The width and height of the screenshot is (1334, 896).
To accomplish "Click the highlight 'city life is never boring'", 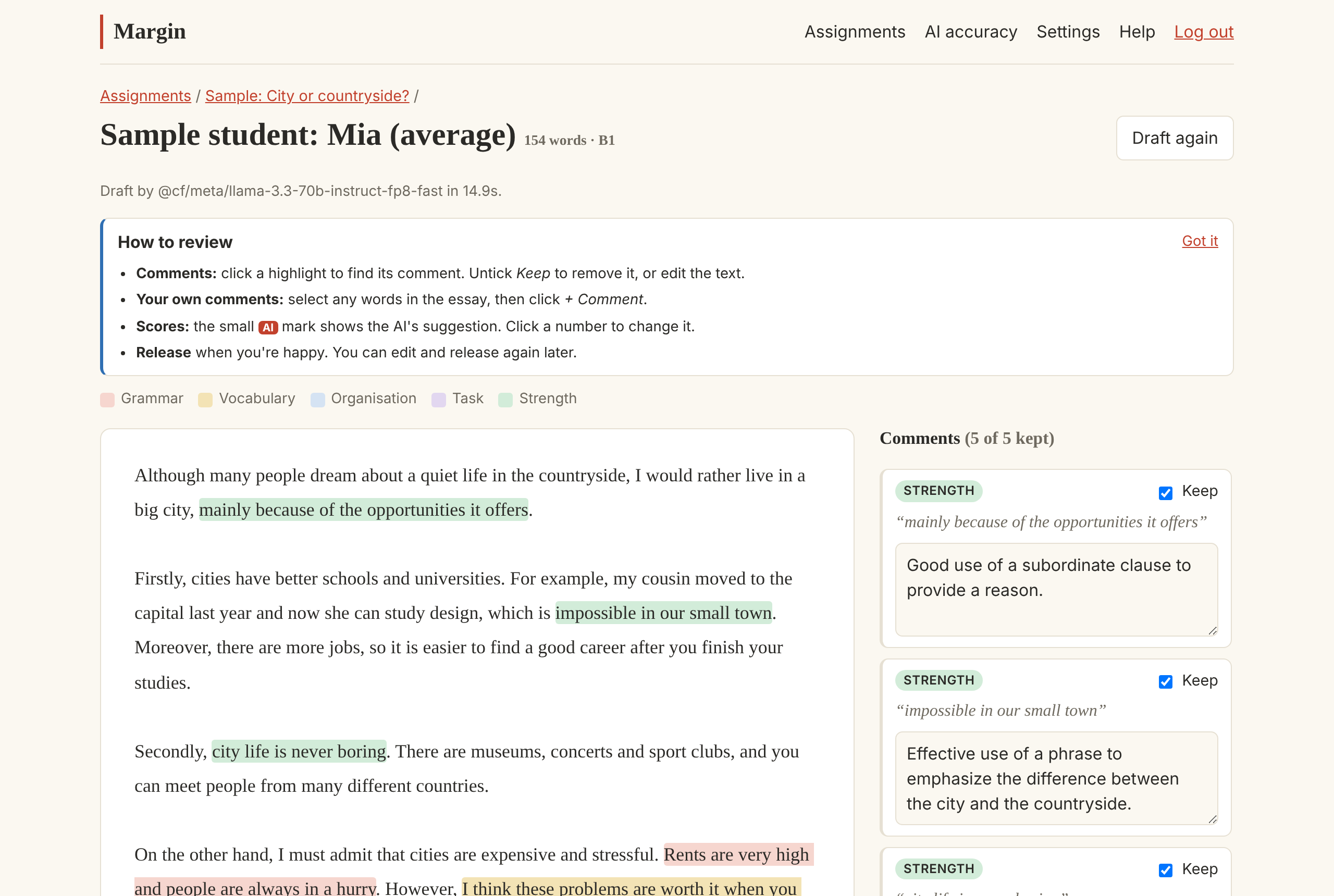I will (x=299, y=751).
